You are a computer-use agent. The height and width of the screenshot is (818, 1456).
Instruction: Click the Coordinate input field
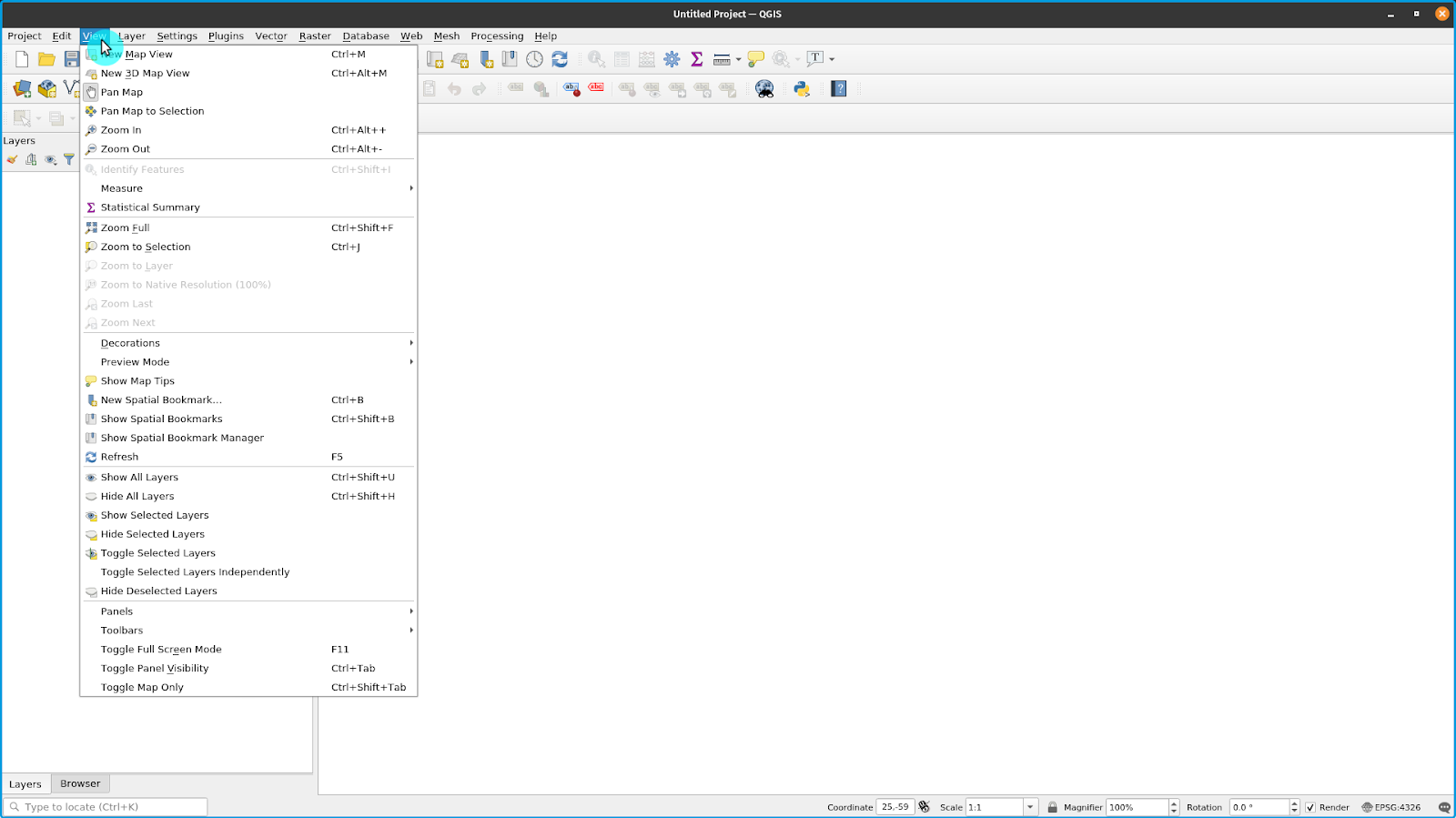895,807
